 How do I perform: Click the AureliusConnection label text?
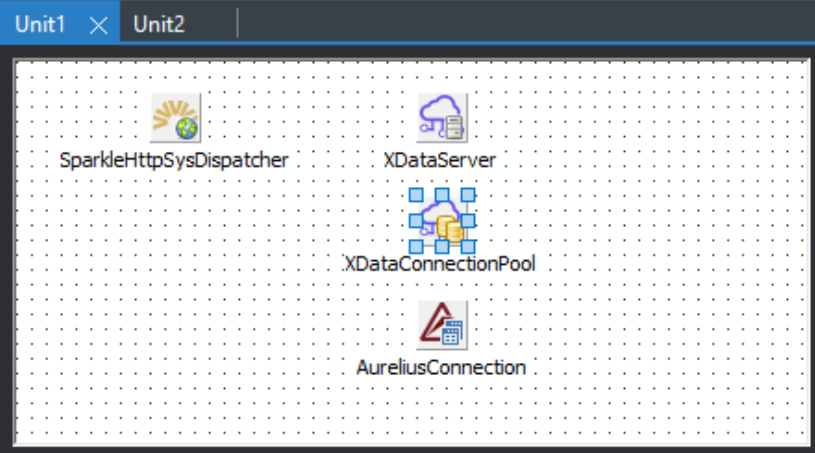point(441,368)
